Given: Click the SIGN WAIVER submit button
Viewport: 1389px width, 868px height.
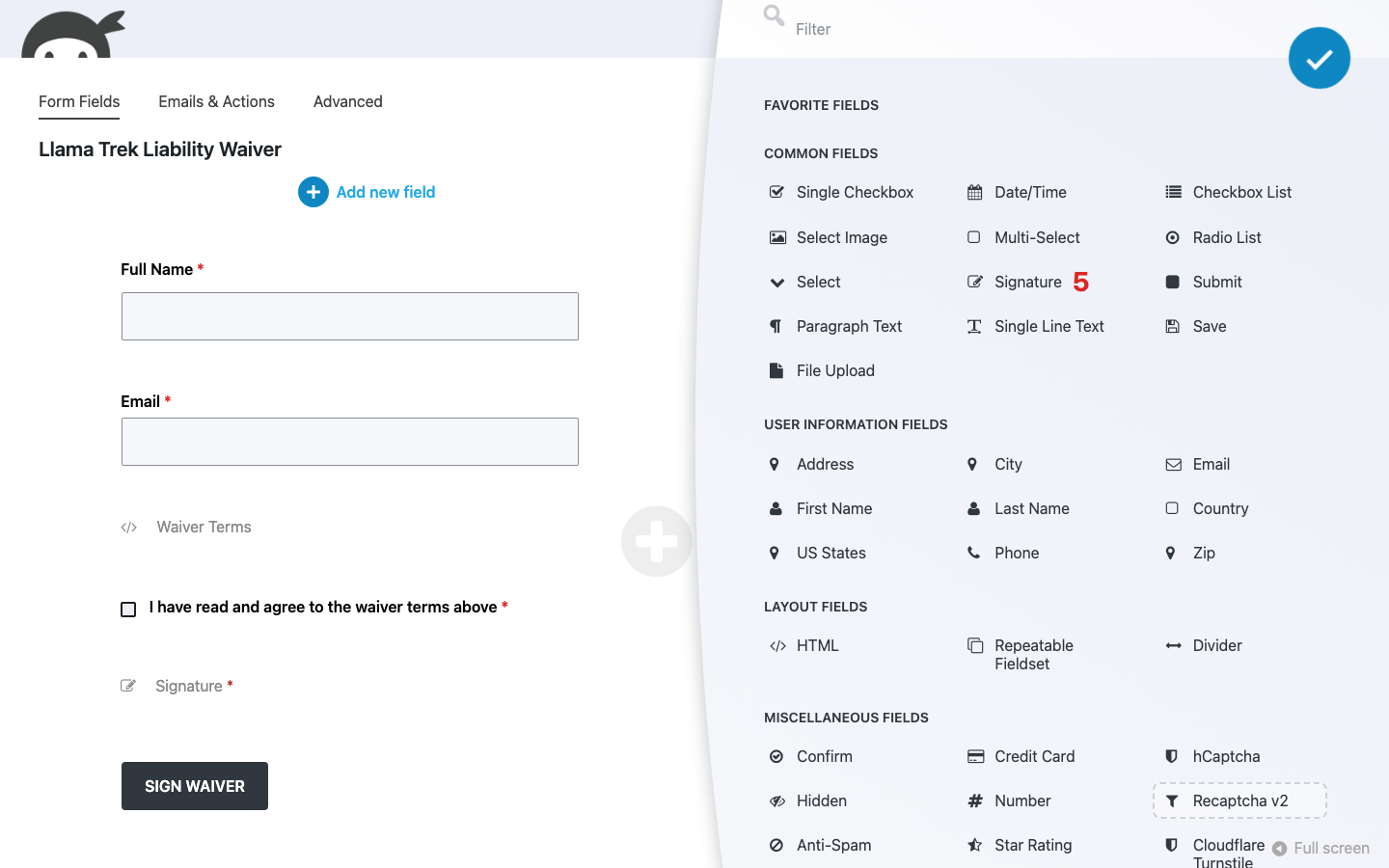Looking at the screenshot, I should [195, 786].
